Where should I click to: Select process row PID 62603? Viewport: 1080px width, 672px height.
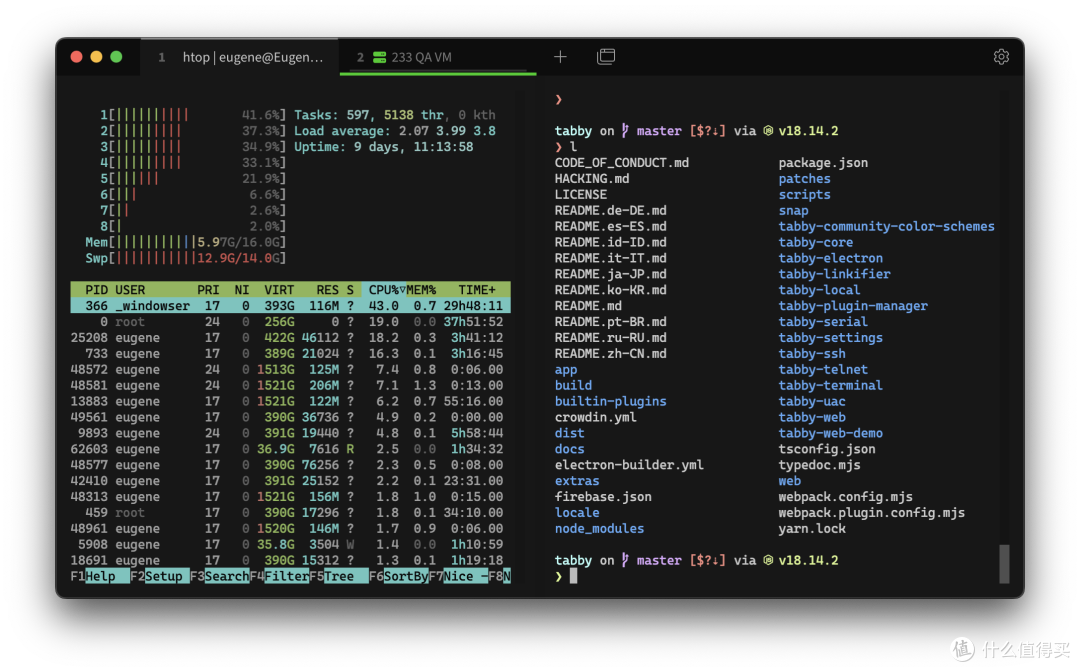tap(290, 449)
